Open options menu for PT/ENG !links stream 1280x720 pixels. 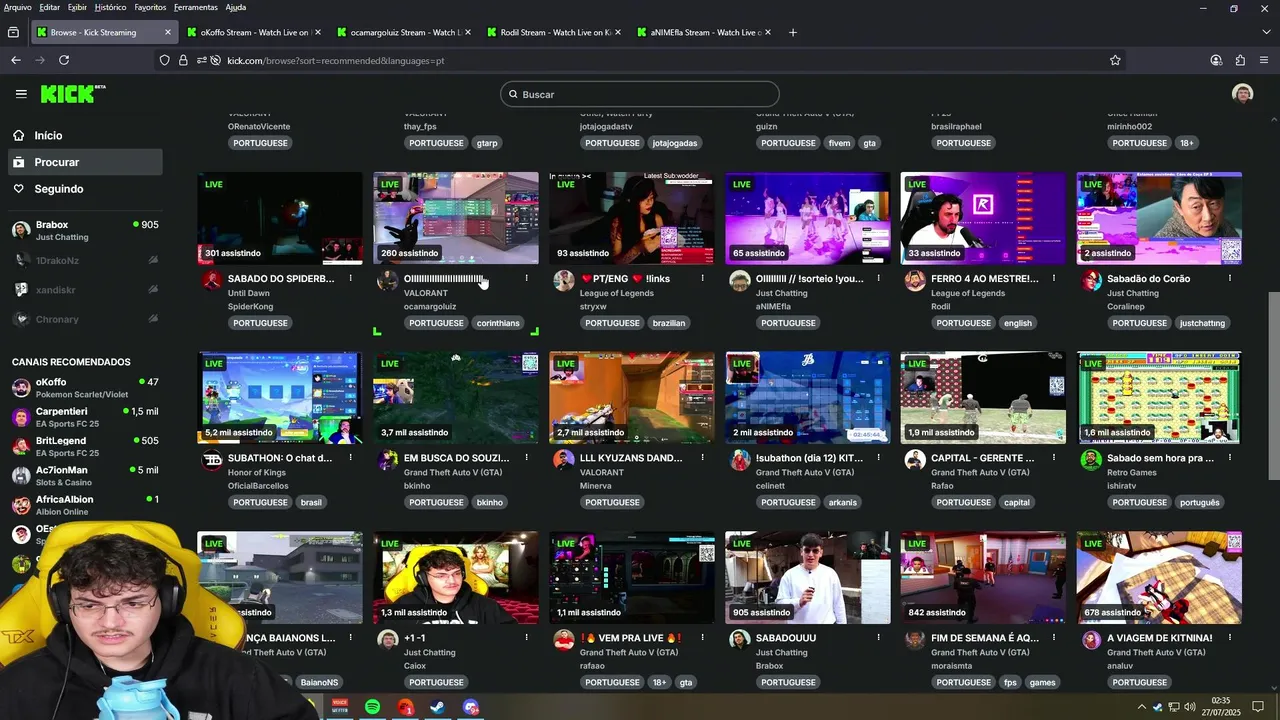pyautogui.click(x=702, y=278)
